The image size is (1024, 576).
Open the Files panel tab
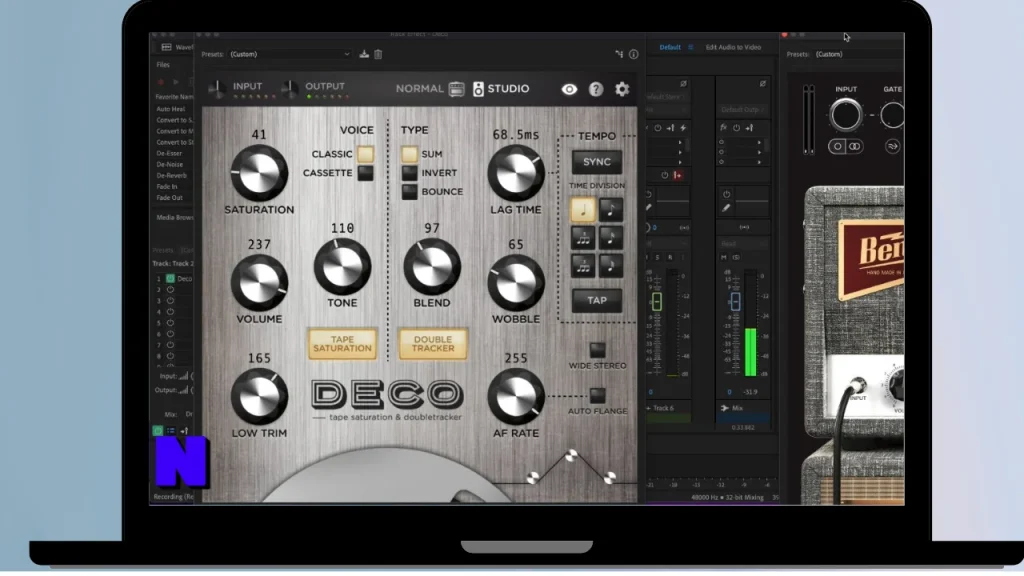(163, 65)
